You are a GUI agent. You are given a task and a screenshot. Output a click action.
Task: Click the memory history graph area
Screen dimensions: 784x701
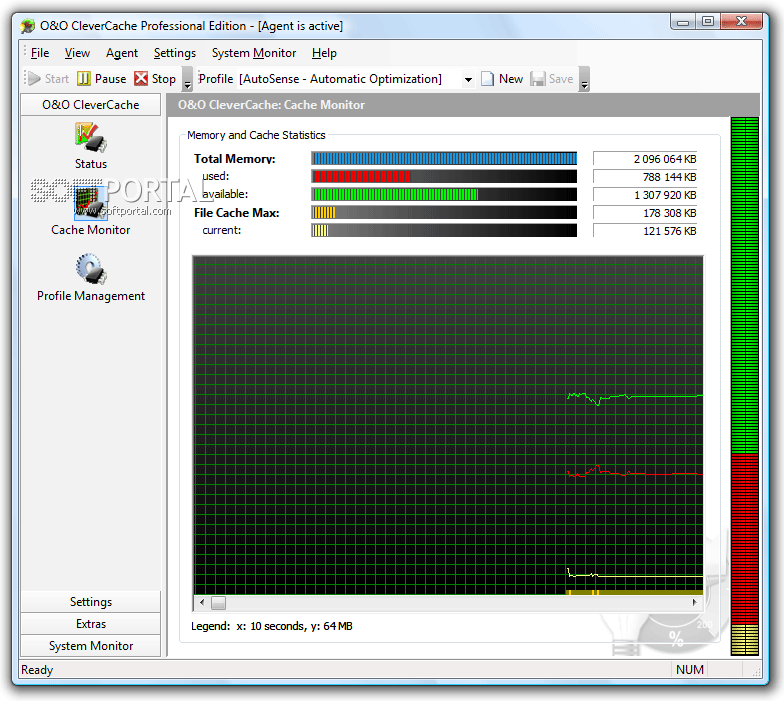(x=448, y=425)
